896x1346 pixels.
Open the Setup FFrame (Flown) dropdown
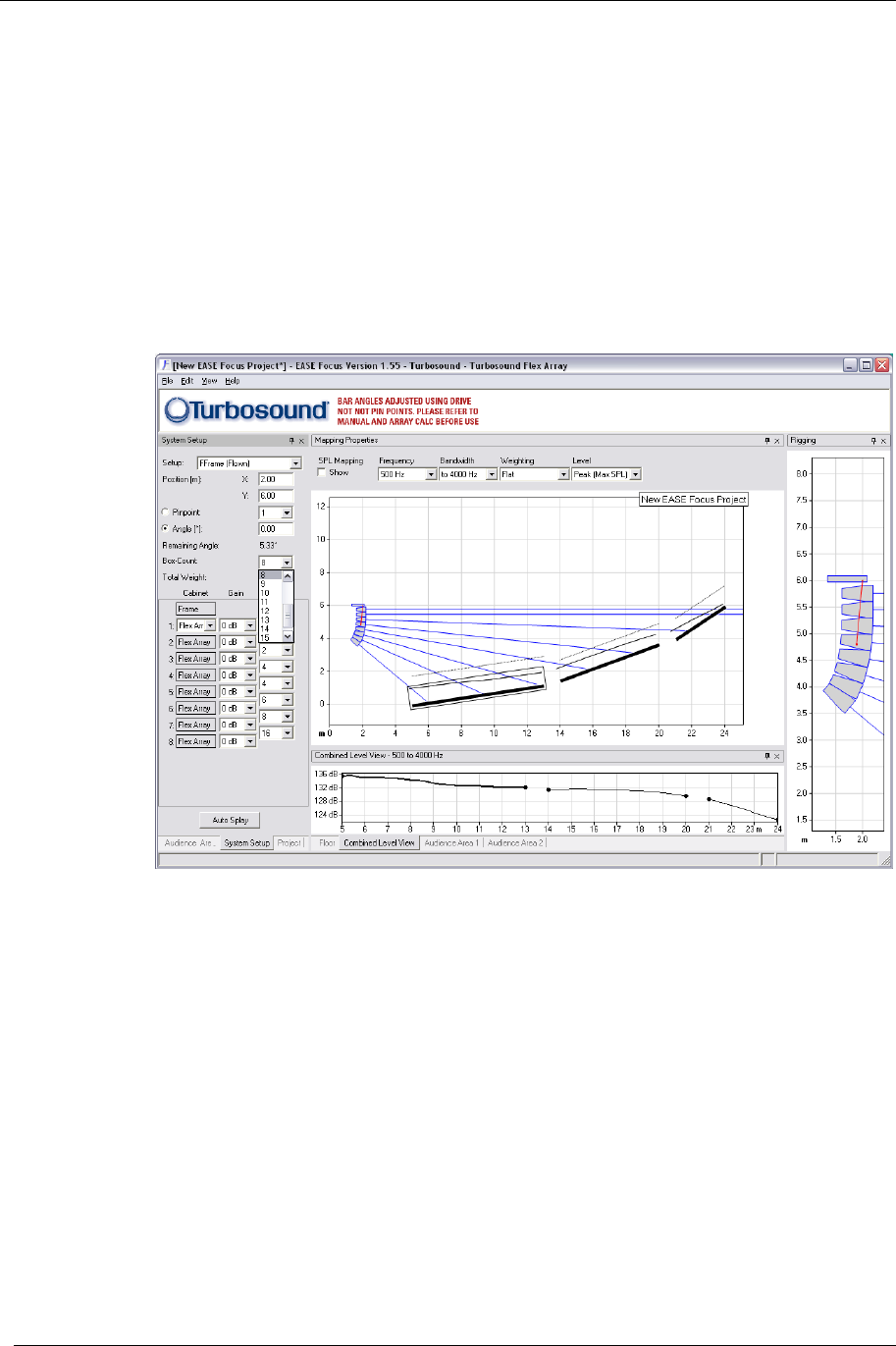[295, 463]
